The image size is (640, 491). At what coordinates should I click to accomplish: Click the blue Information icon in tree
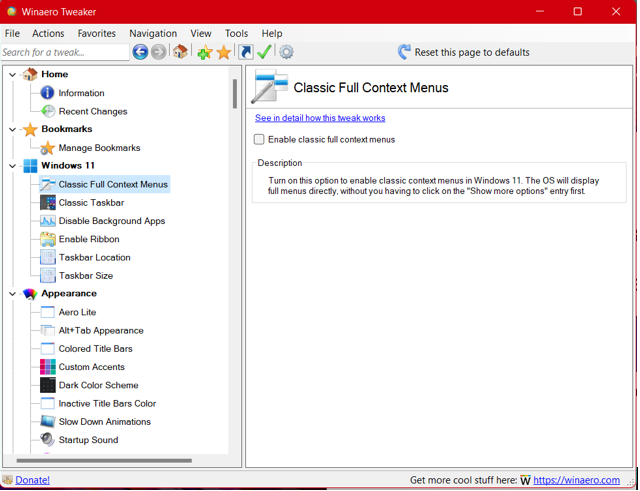click(47, 93)
